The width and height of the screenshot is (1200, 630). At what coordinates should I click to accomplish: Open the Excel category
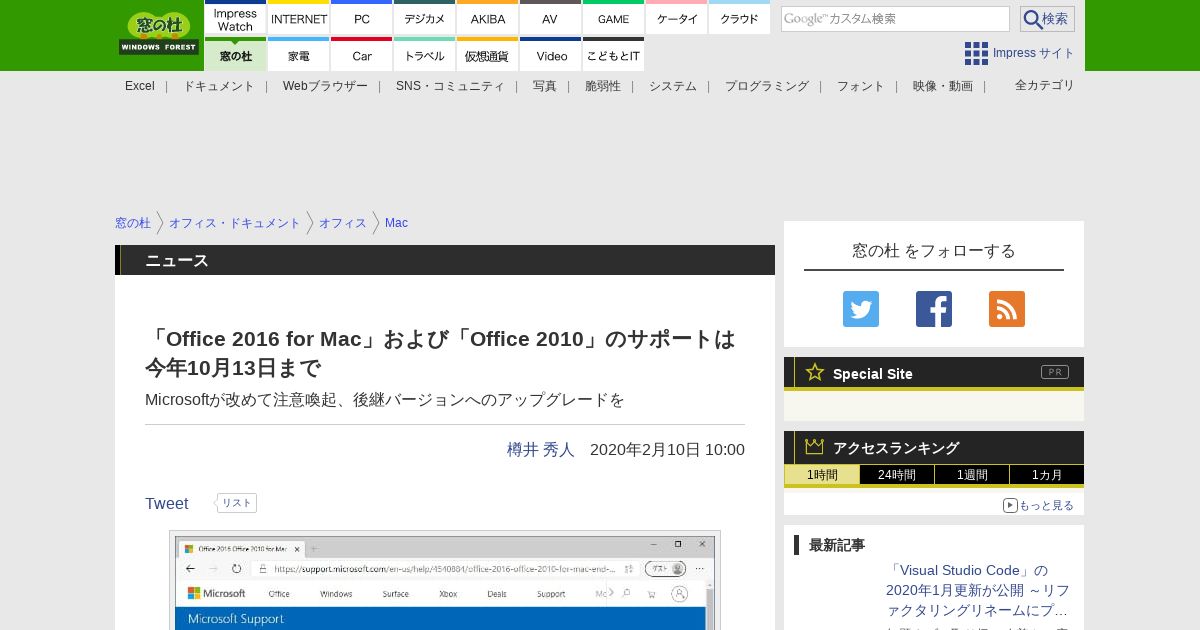pyautogui.click(x=140, y=86)
